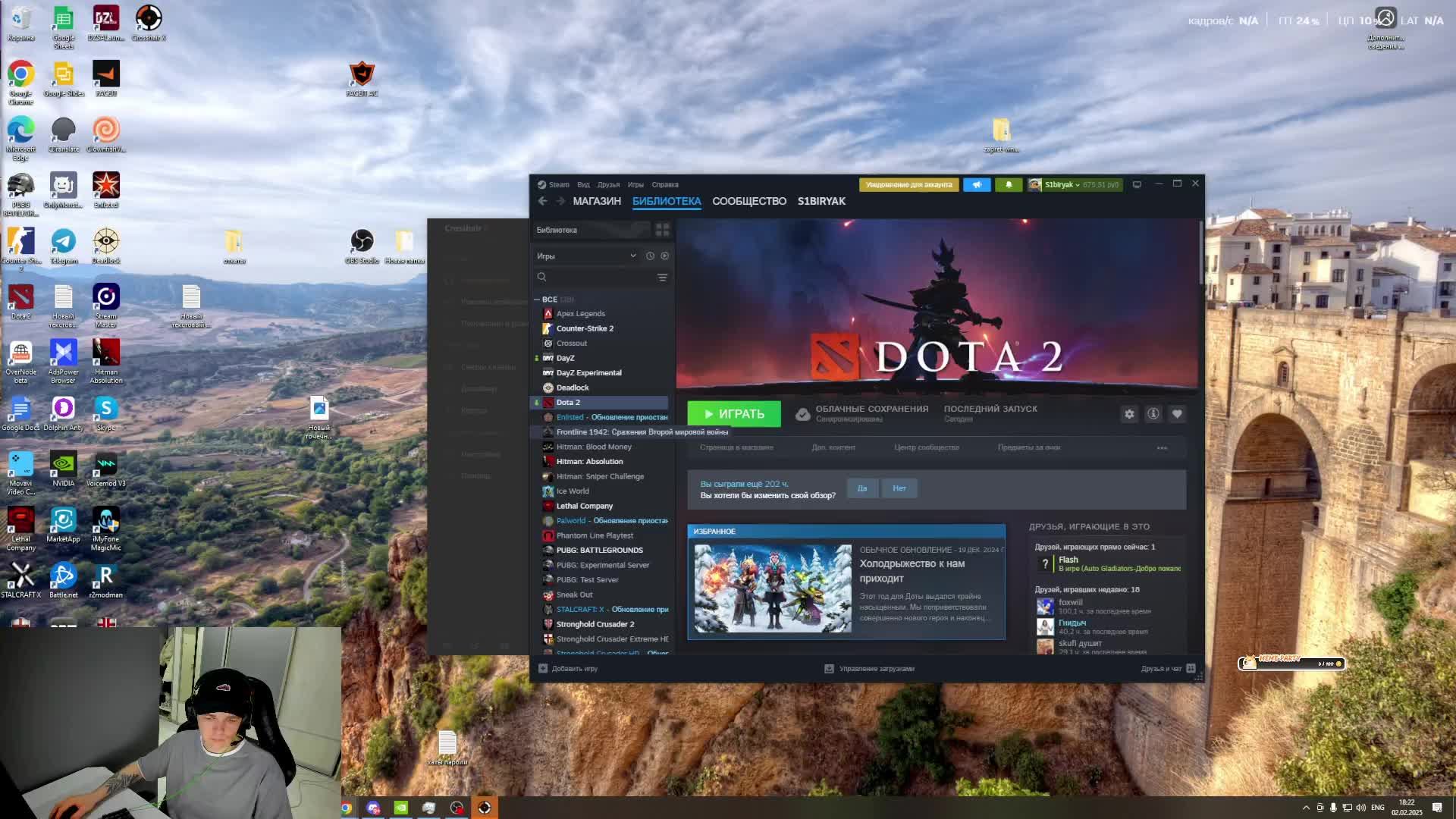Open notifications bell in Steam
This screenshot has width=1456, height=819.
1009,185
